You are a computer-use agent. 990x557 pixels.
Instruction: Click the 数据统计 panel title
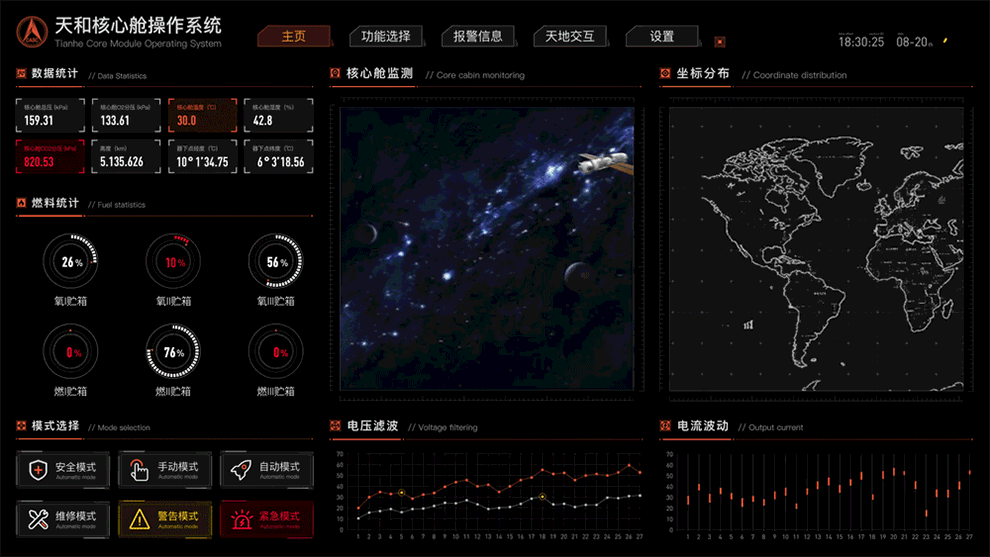tap(55, 73)
